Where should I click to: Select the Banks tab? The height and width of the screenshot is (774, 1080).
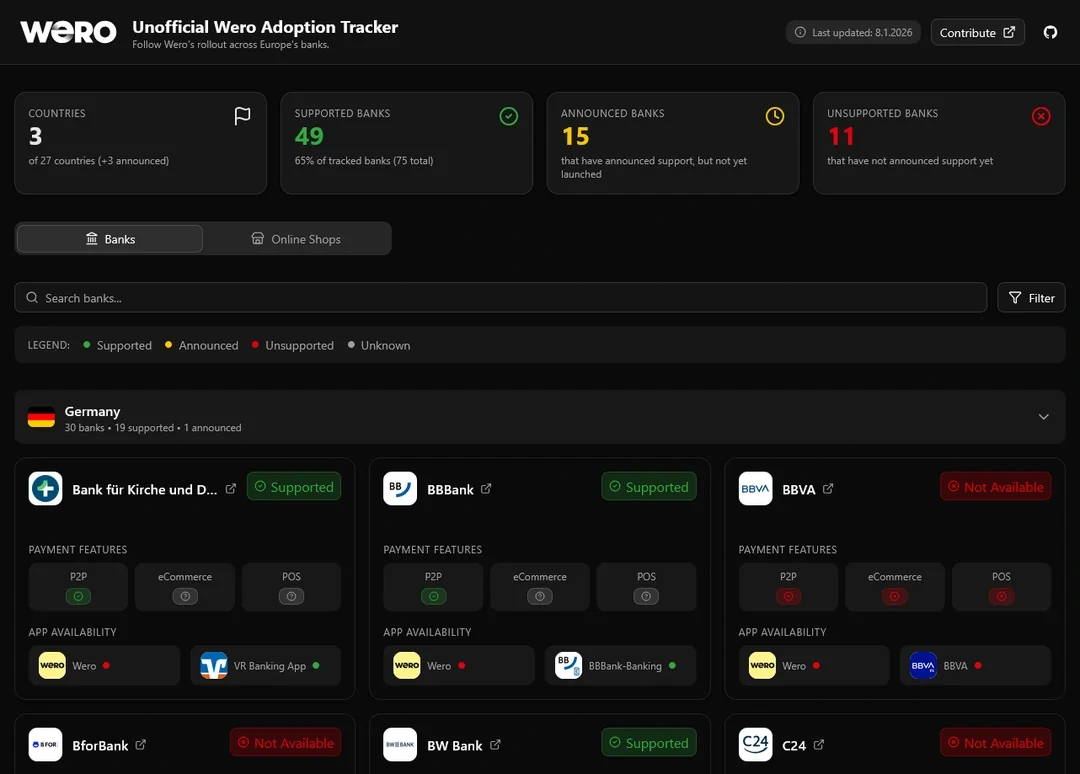[x=110, y=239]
